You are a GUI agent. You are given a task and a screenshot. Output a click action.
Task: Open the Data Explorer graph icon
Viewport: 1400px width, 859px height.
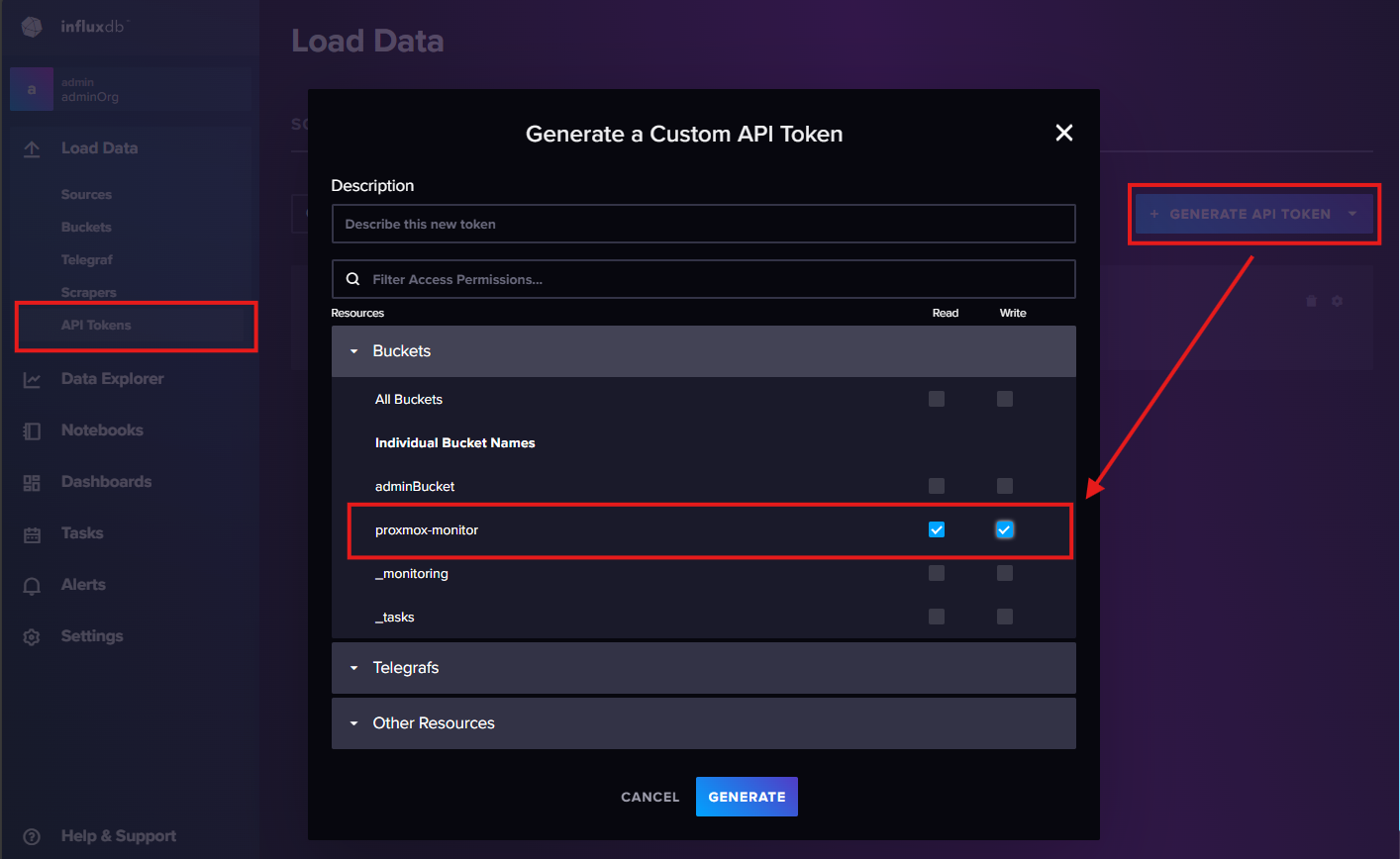[32, 379]
